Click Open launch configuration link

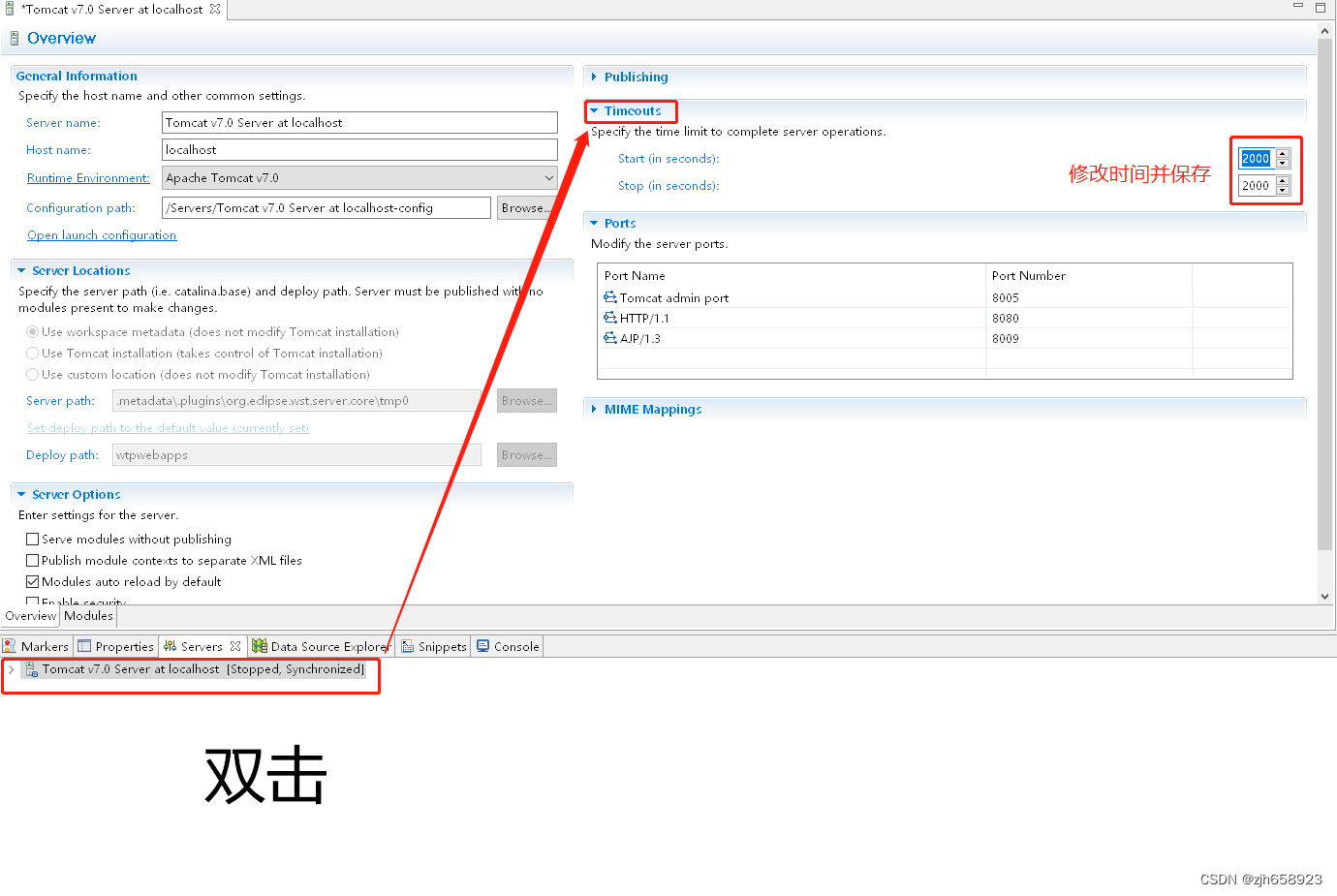102,235
